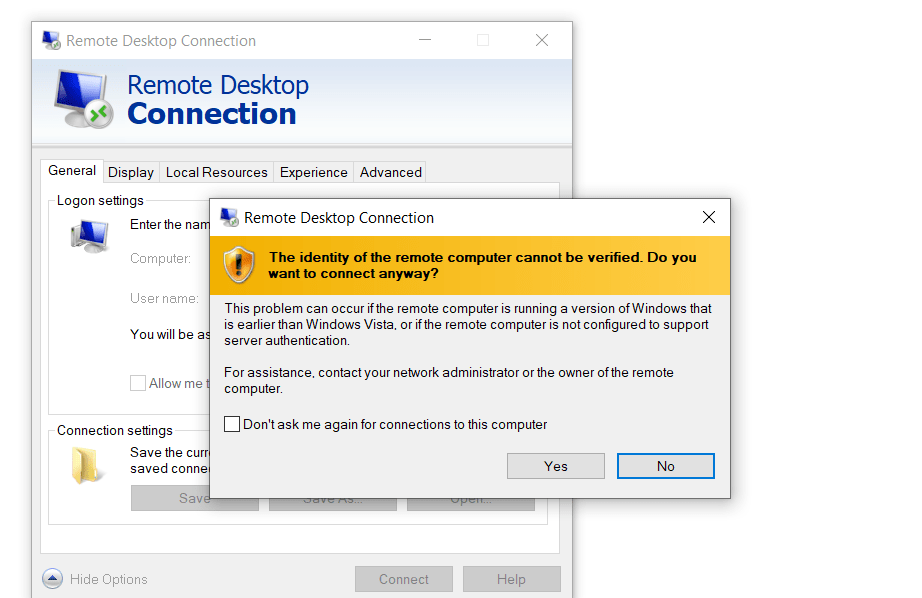922x598 pixels.
Task: Click the "Computer:" label in Logon settings
Action: [161, 259]
